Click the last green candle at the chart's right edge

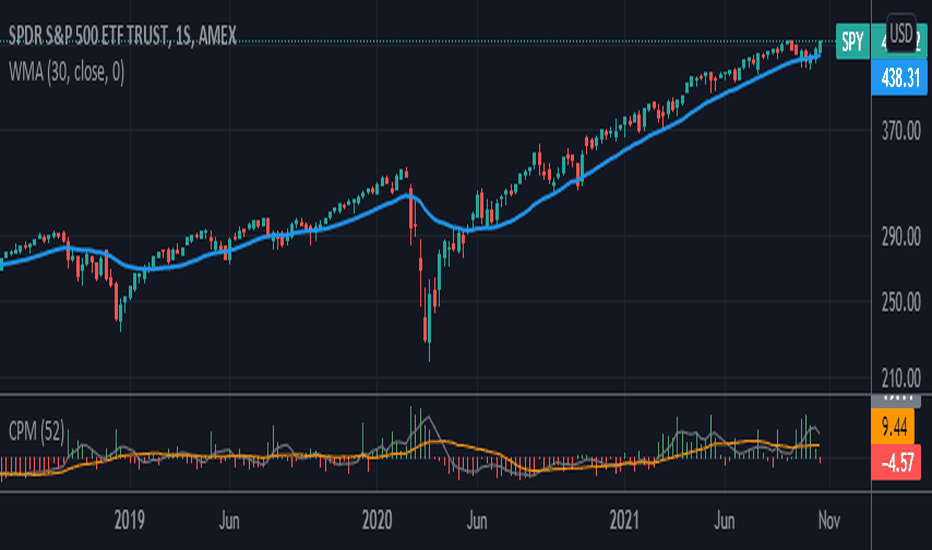[820, 48]
